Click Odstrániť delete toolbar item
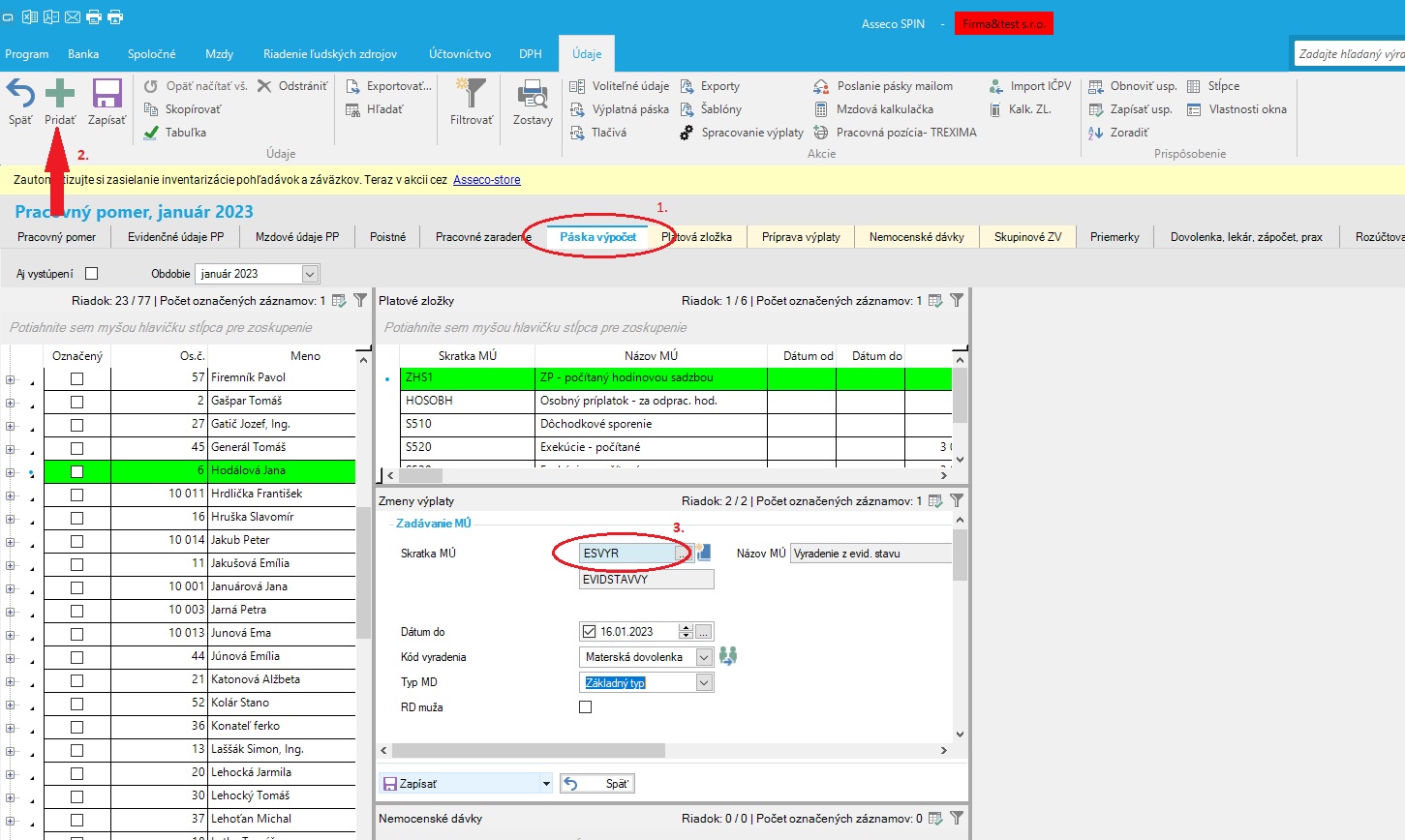This screenshot has height=840, width=1405. coord(294,86)
